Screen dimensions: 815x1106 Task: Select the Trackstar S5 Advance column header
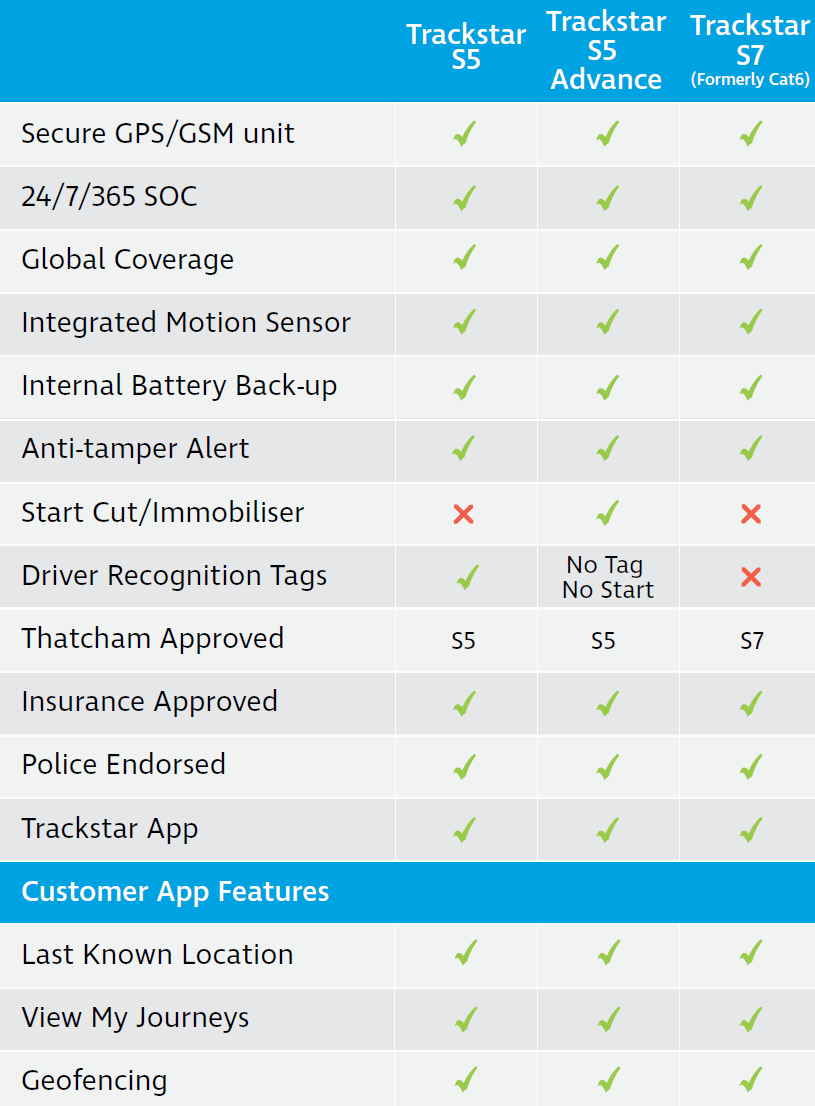tap(606, 51)
